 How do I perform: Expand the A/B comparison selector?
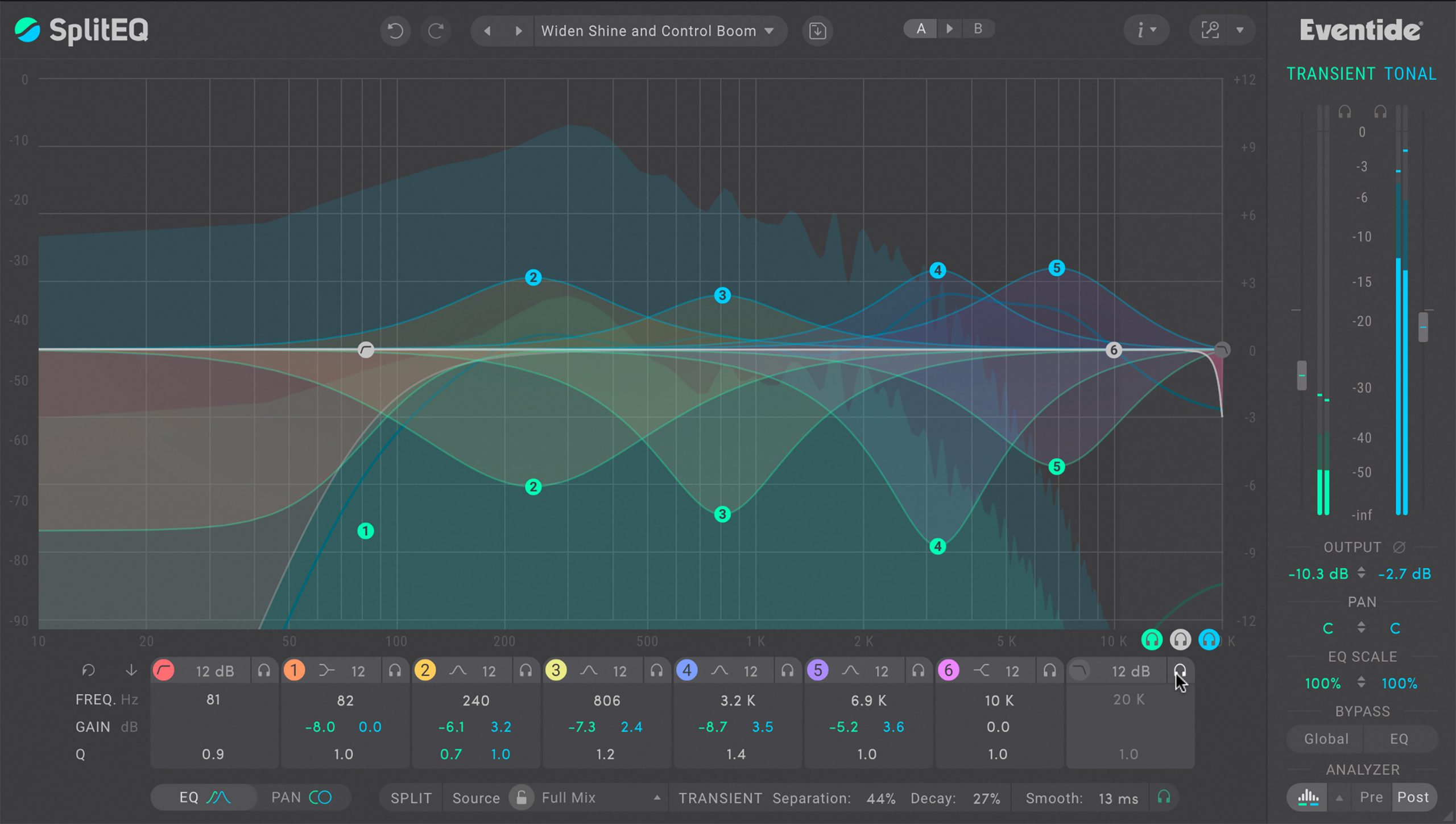pyautogui.click(x=950, y=29)
